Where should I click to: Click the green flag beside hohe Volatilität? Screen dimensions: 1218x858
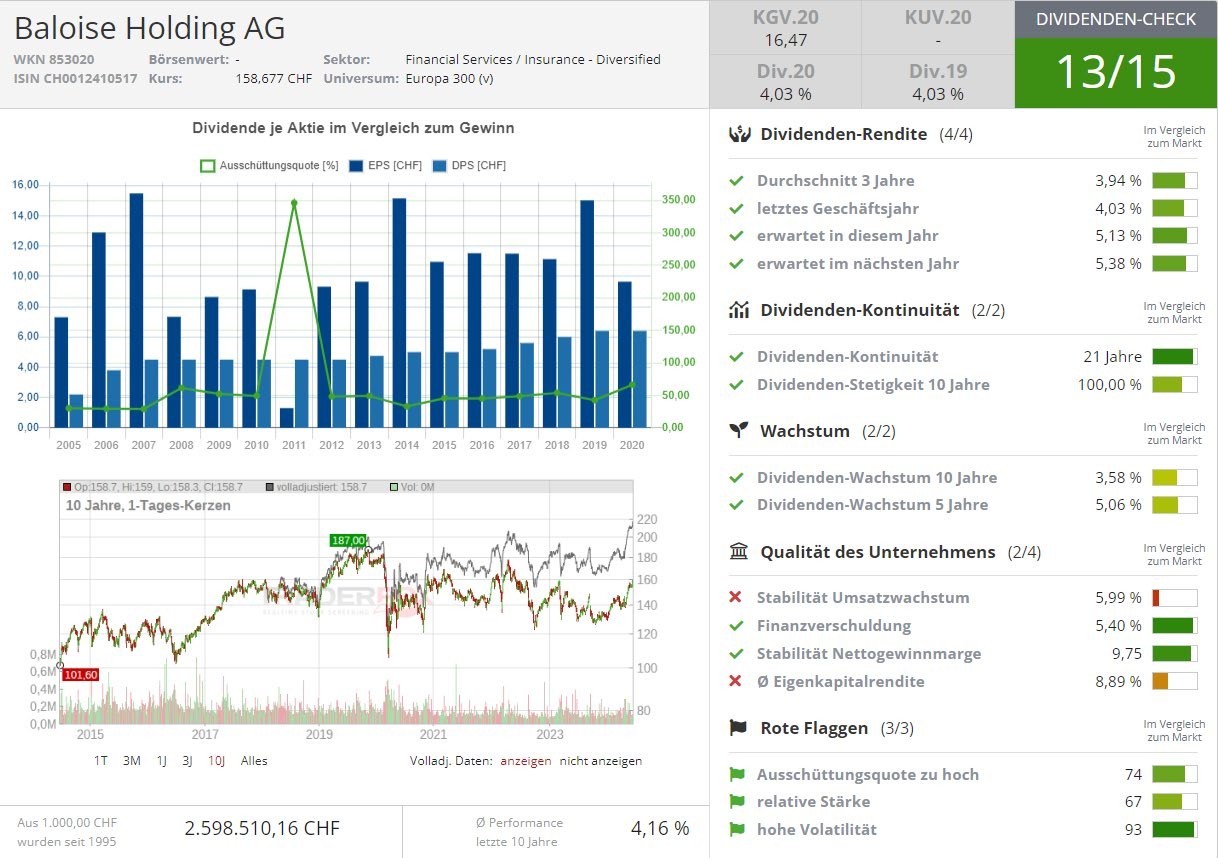click(737, 829)
